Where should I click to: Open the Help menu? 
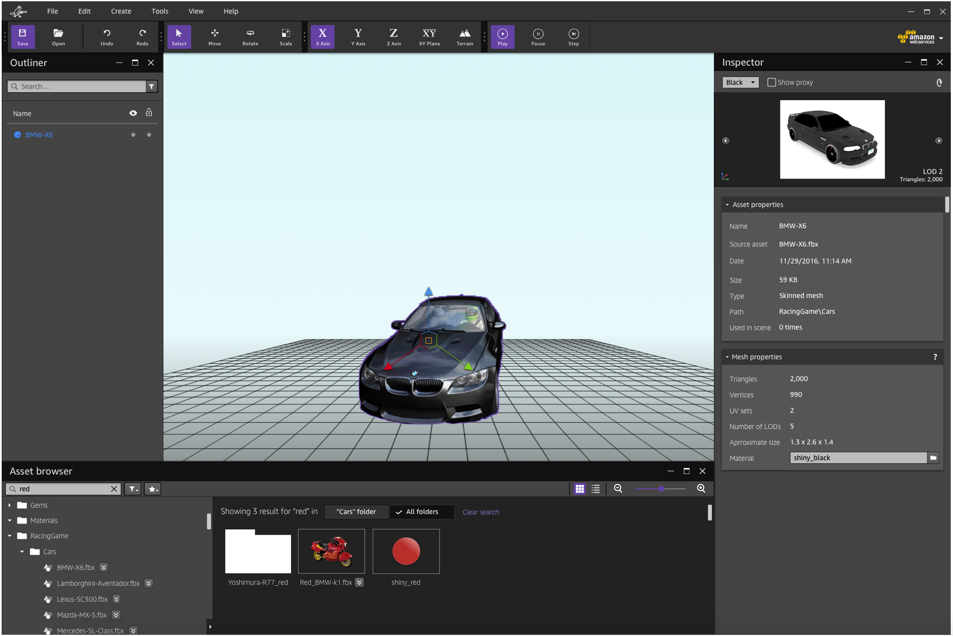point(231,11)
